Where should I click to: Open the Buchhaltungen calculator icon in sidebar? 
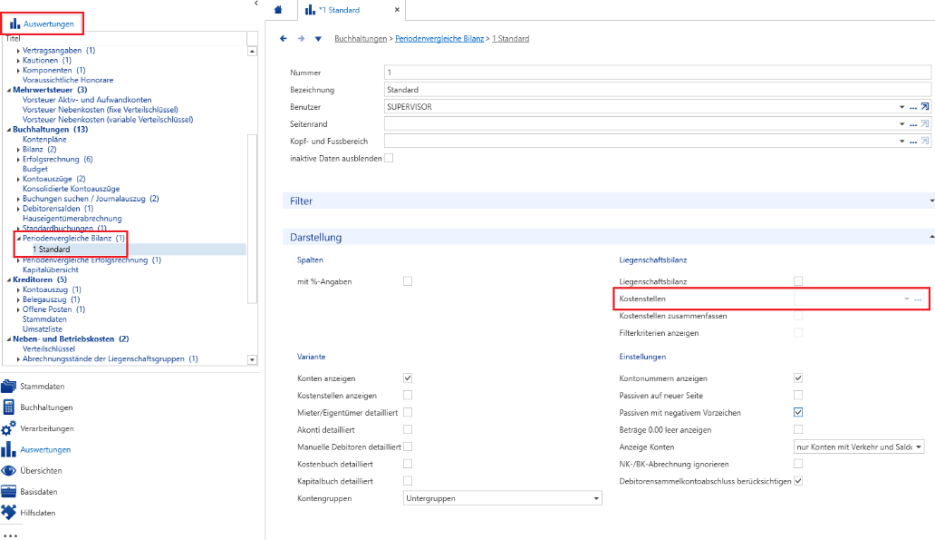pyautogui.click(x=8, y=407)
